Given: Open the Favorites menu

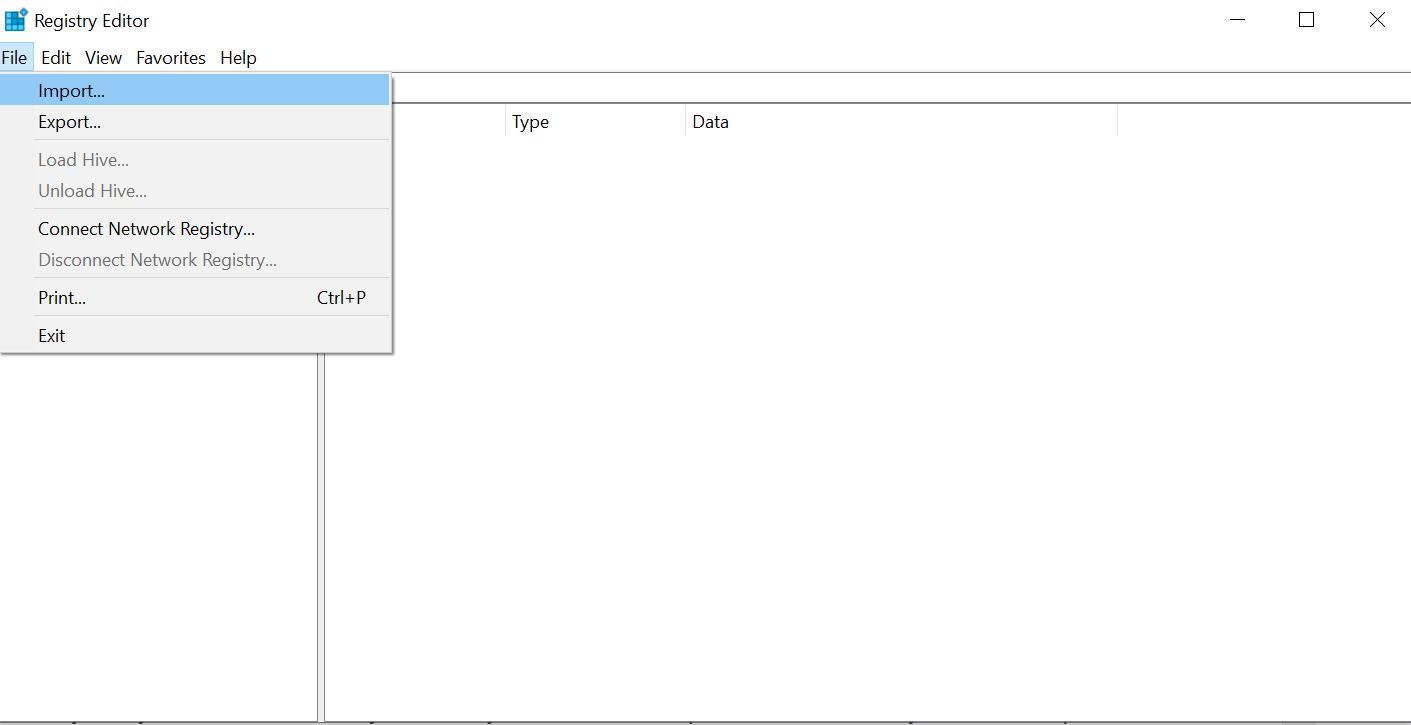Looking at the screenshot, I should 171,58.
